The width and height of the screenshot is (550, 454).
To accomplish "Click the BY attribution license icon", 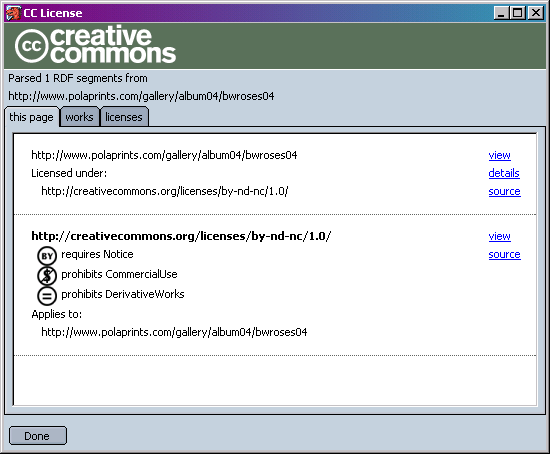I will [47, 256].
